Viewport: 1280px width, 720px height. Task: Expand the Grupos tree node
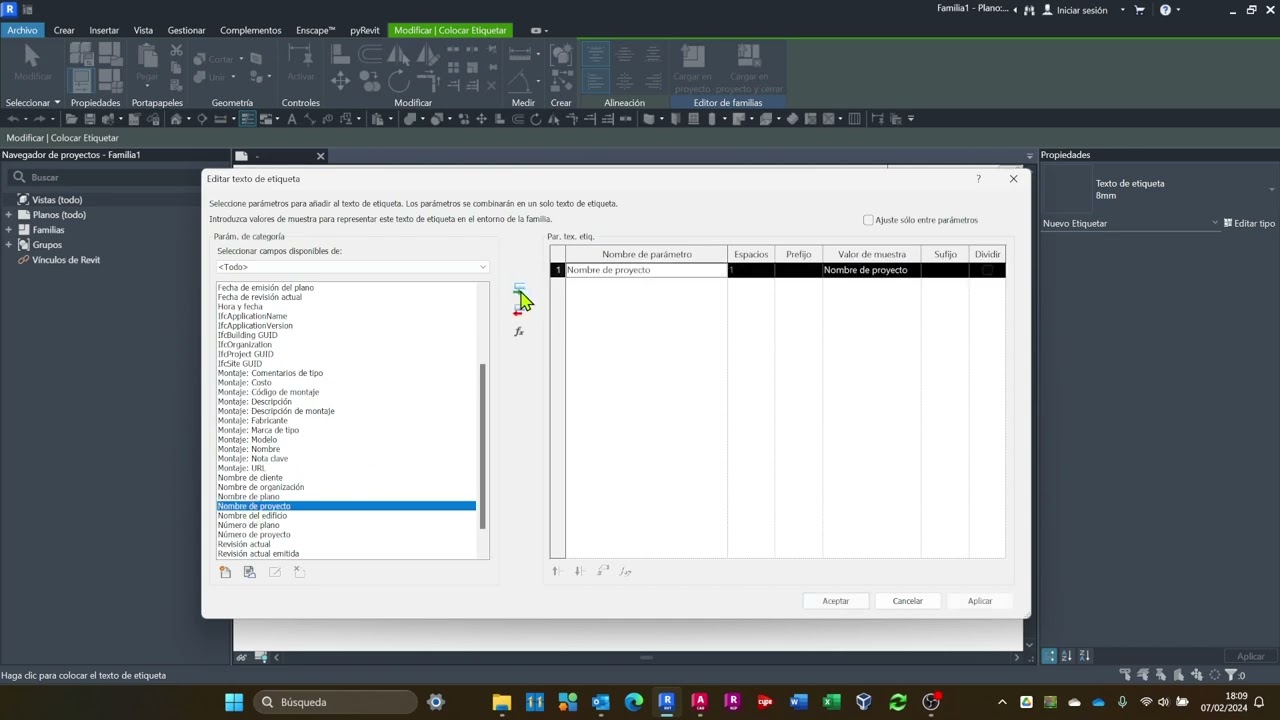tap(9, 245)
